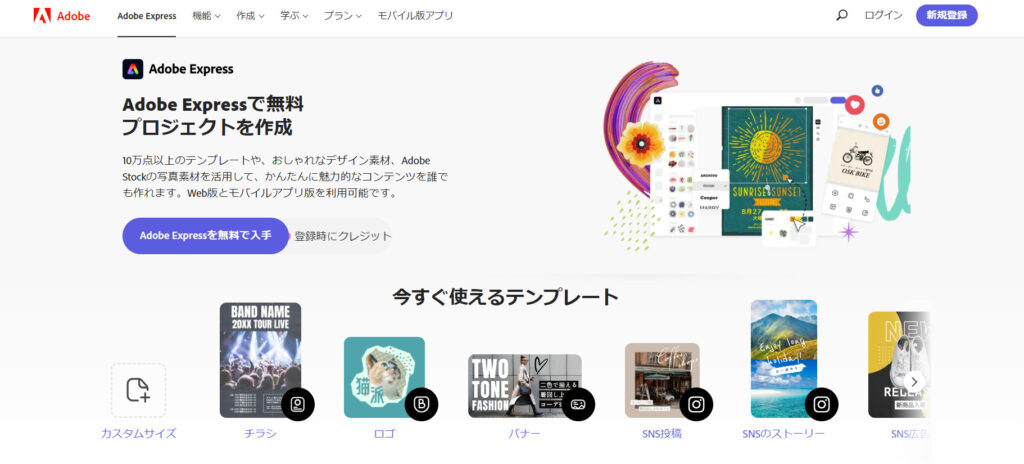
Task: Click the round badge icon on flyer template
Action: click(x=298, y=405)
